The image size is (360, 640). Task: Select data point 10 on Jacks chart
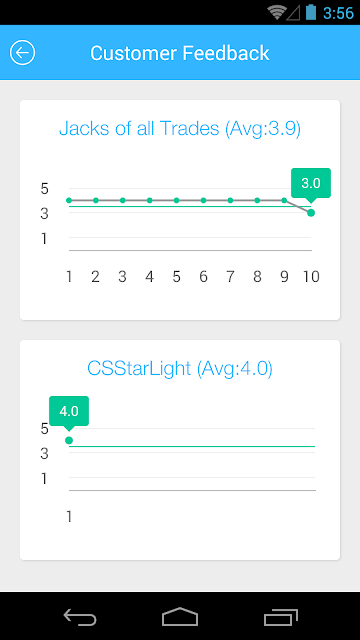tap(311, 213)
